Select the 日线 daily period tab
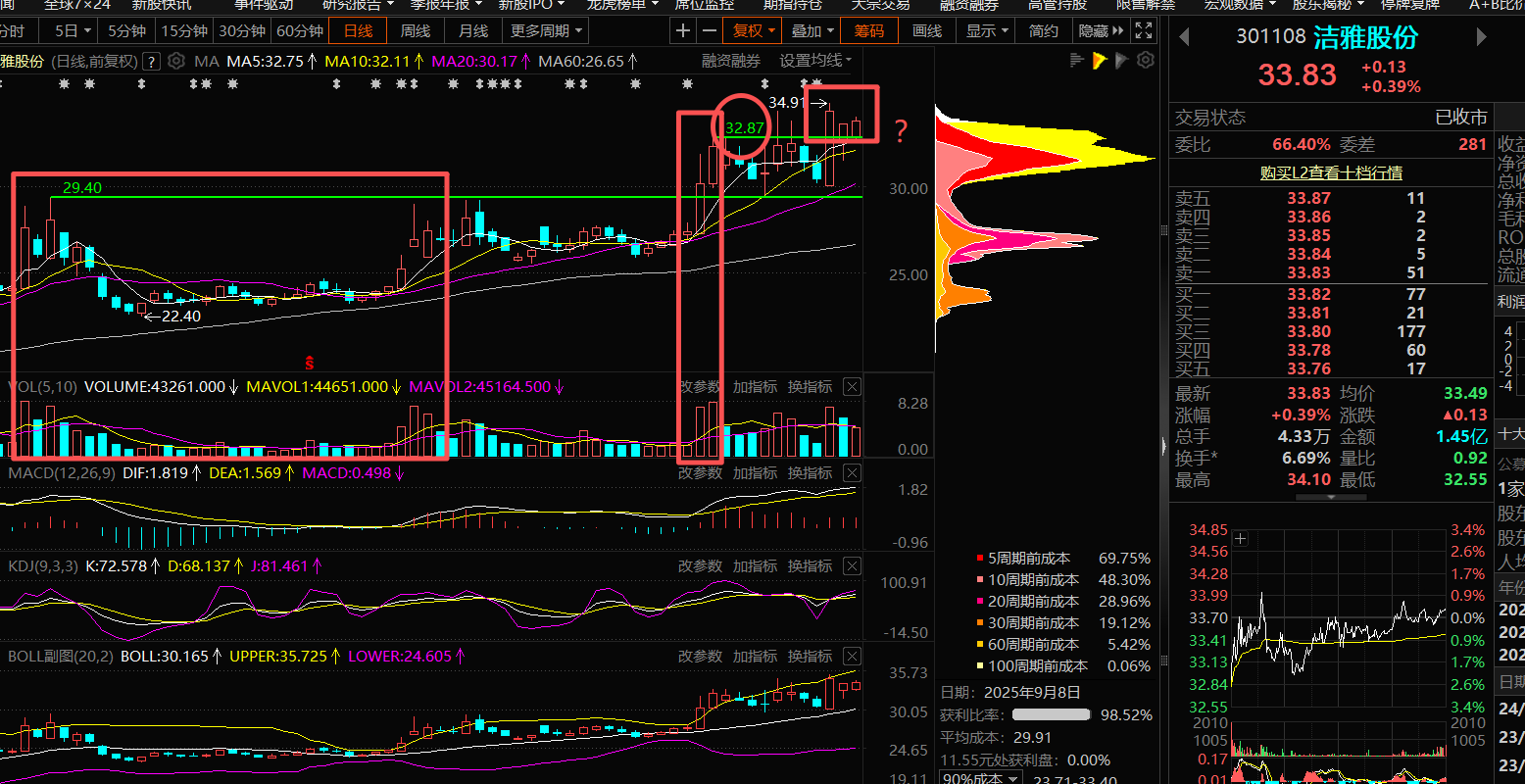Viewport: 1525px width, 784px height. [358, 30]
